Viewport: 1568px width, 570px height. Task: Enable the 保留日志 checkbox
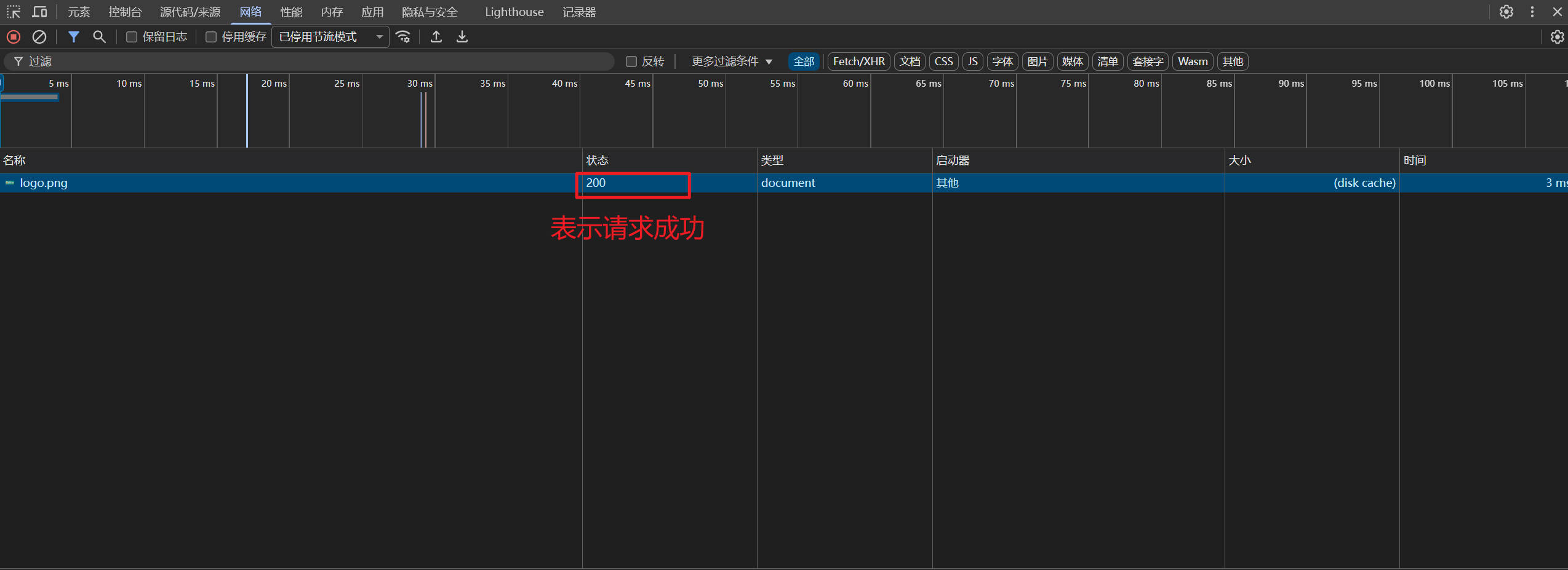tap(132, 37)
